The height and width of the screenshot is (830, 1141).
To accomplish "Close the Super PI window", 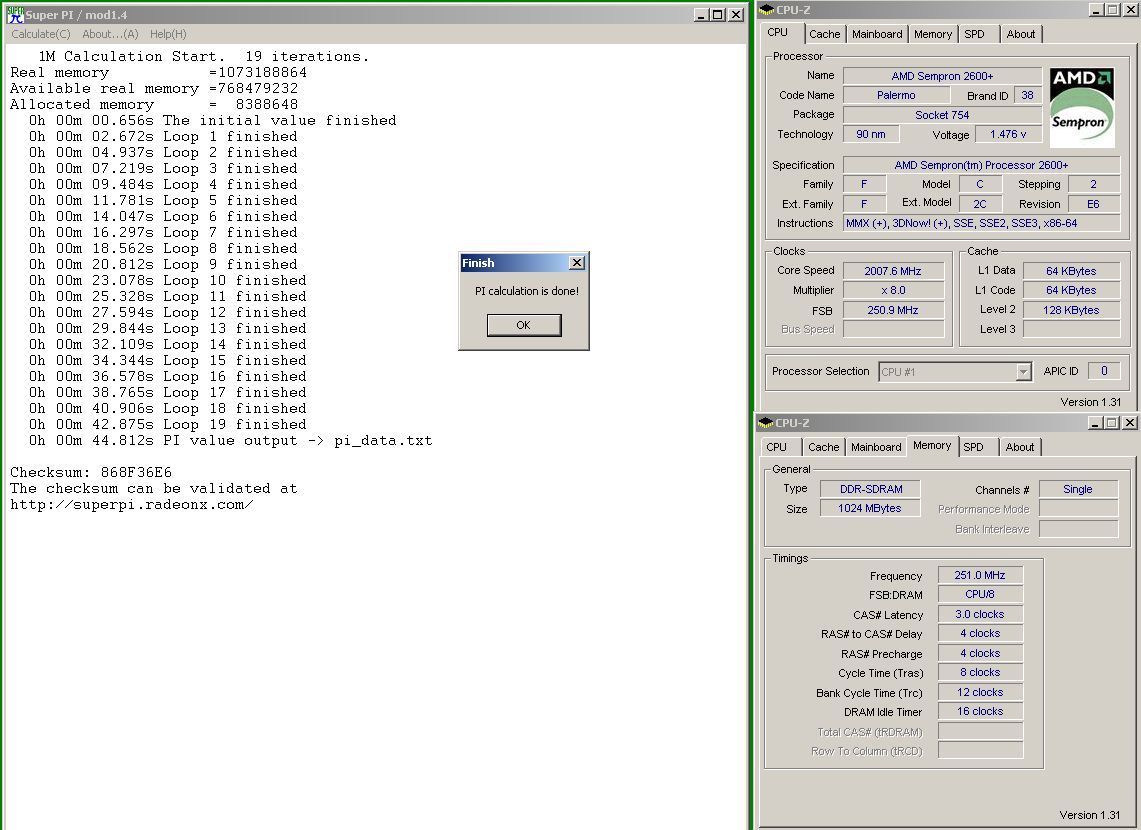I will (736, 15).
